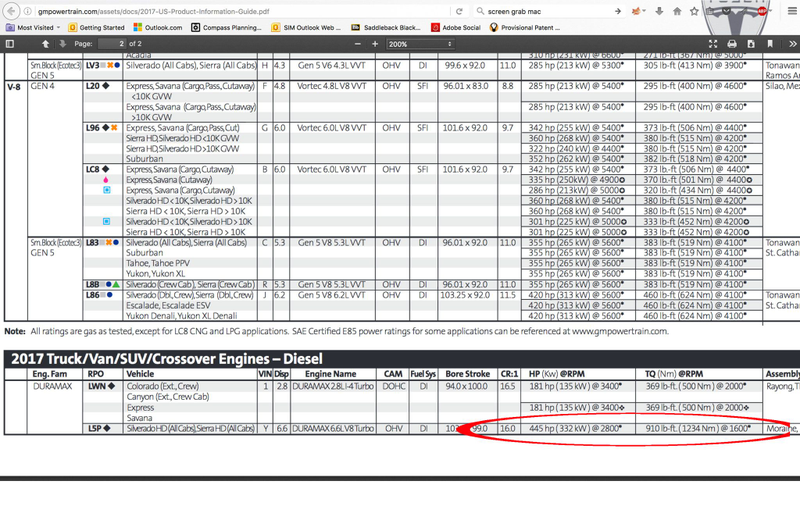Open the SIM Outlook Web bookmark
800x531 pixels.
[306, 28]
